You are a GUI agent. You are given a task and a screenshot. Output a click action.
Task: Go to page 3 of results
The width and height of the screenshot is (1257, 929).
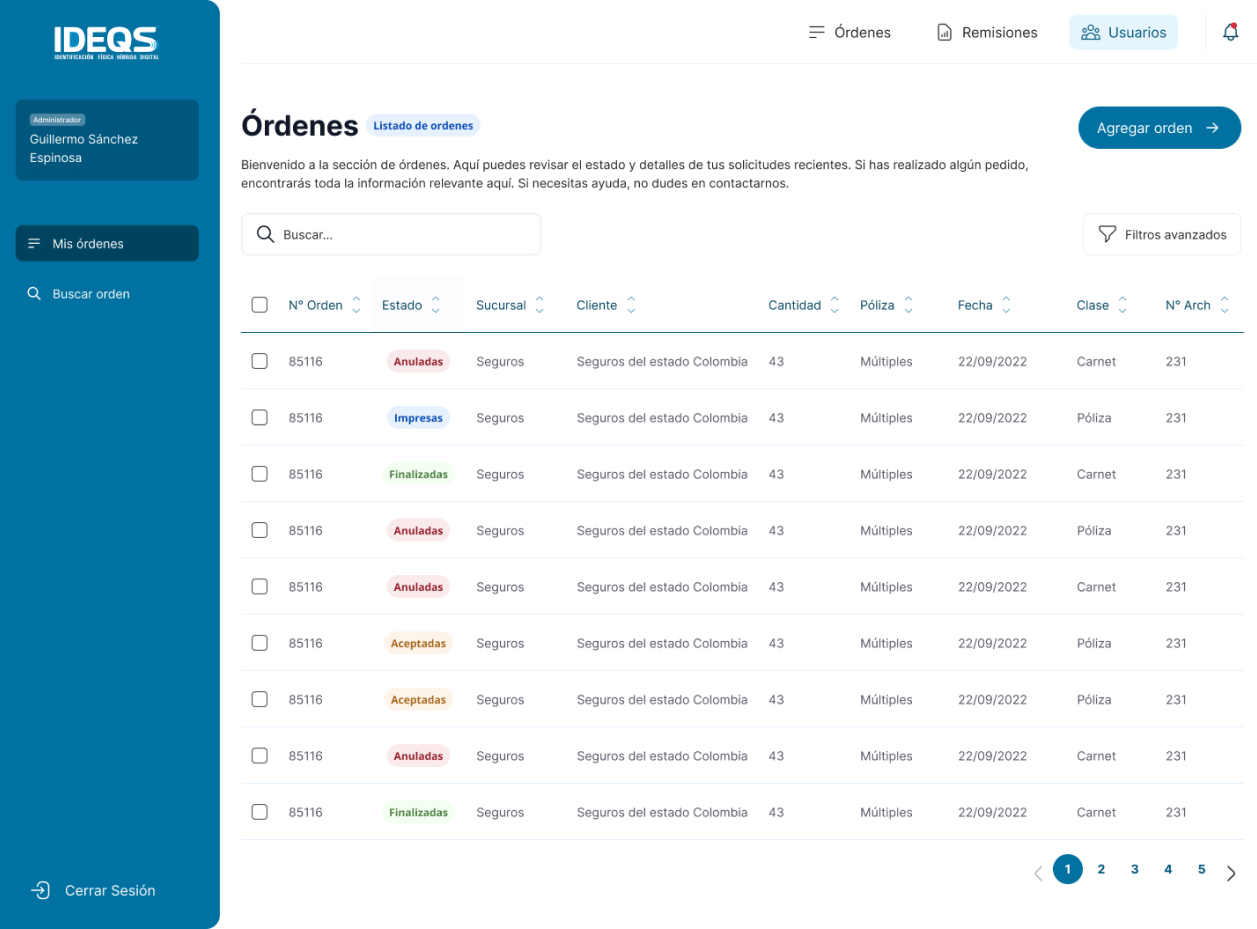click(x=1134, y=869)
